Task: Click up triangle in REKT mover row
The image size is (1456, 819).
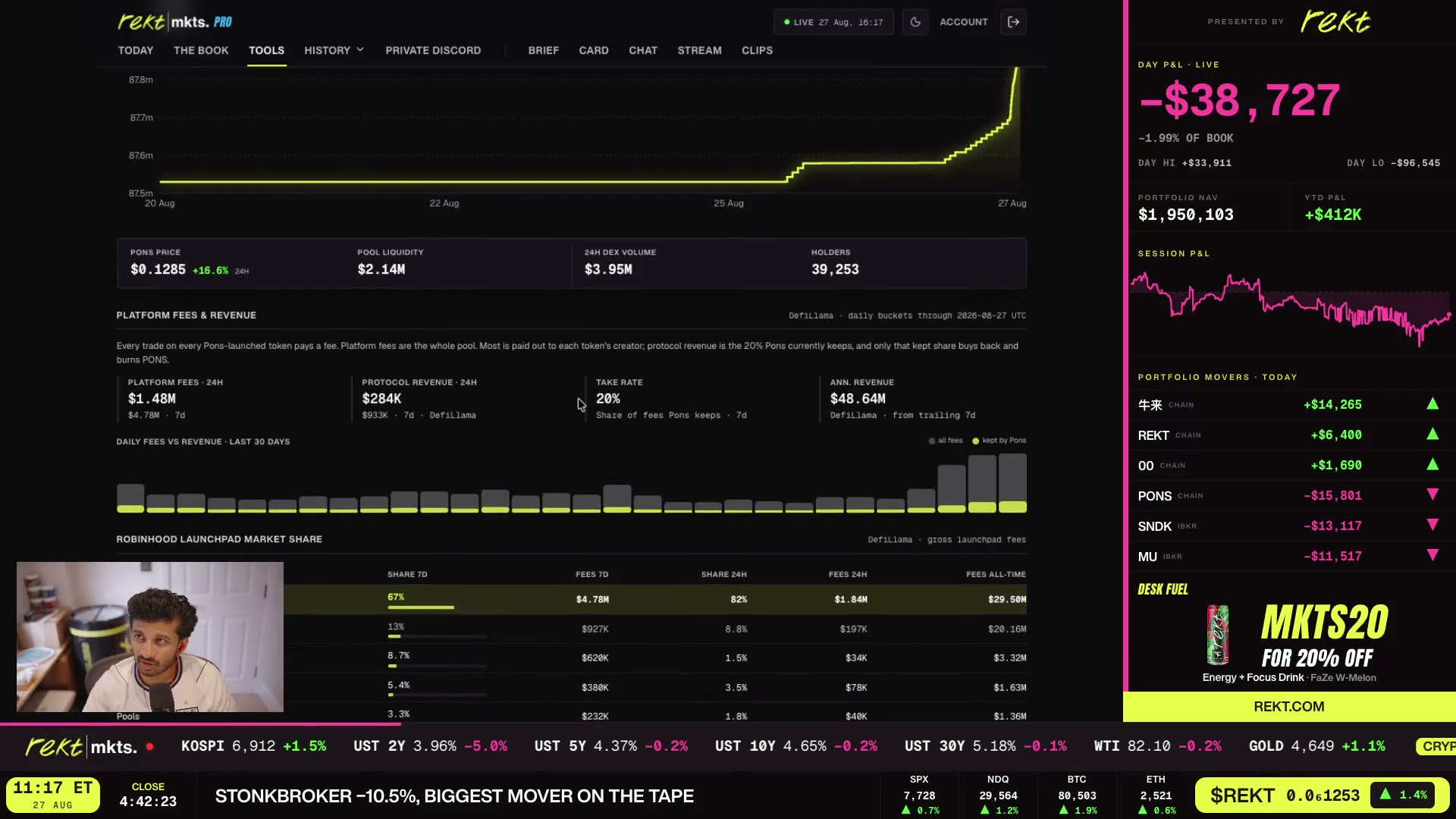Action: point(1432,435)
